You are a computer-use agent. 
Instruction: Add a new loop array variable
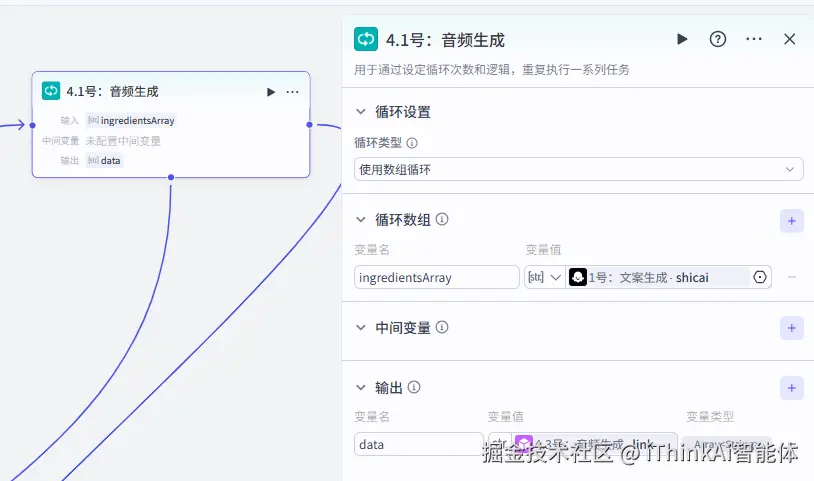[792, 221]
